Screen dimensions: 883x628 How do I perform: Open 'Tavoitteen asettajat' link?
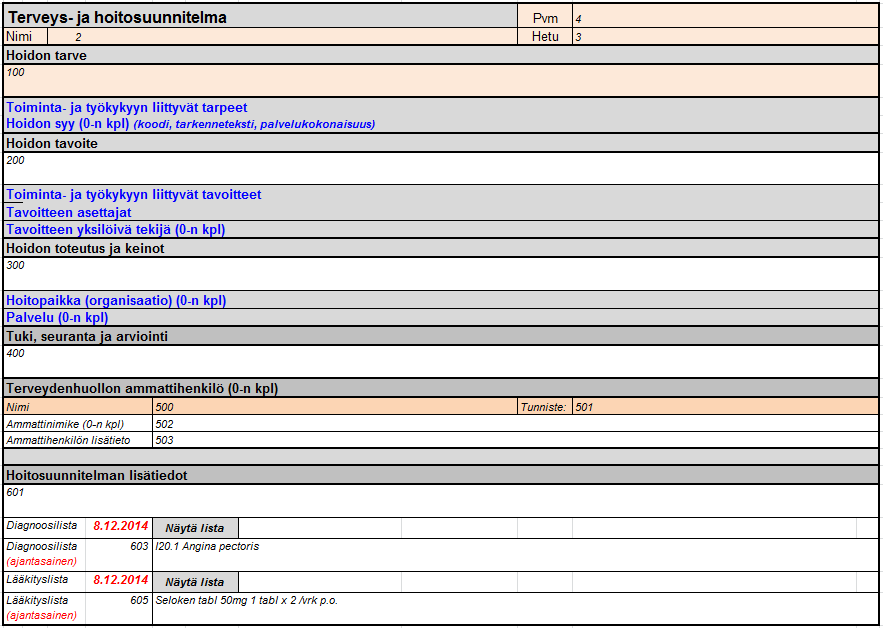(69, 212)
